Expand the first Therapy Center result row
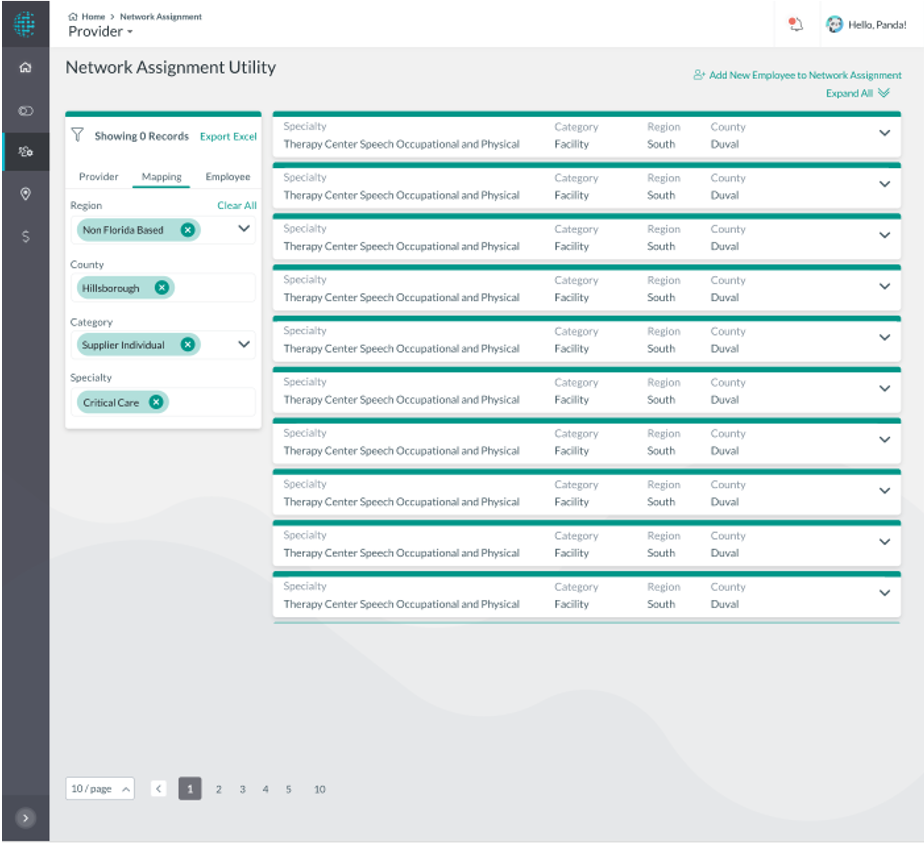924x843 pixels. (885, 133)
